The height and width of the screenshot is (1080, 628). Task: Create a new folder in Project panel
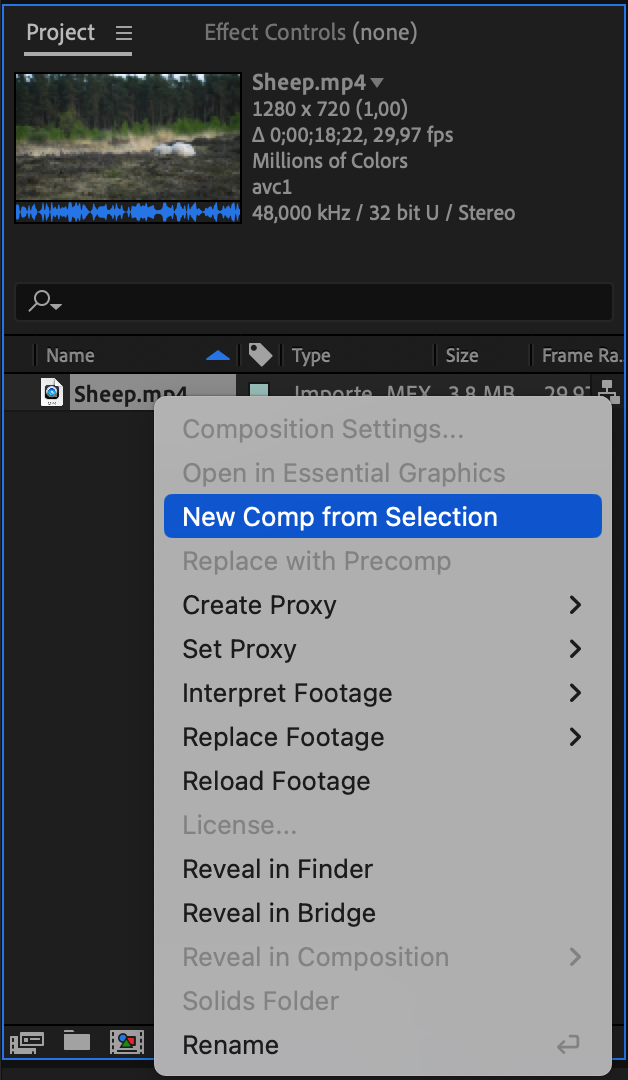(x=77, y=1041)
